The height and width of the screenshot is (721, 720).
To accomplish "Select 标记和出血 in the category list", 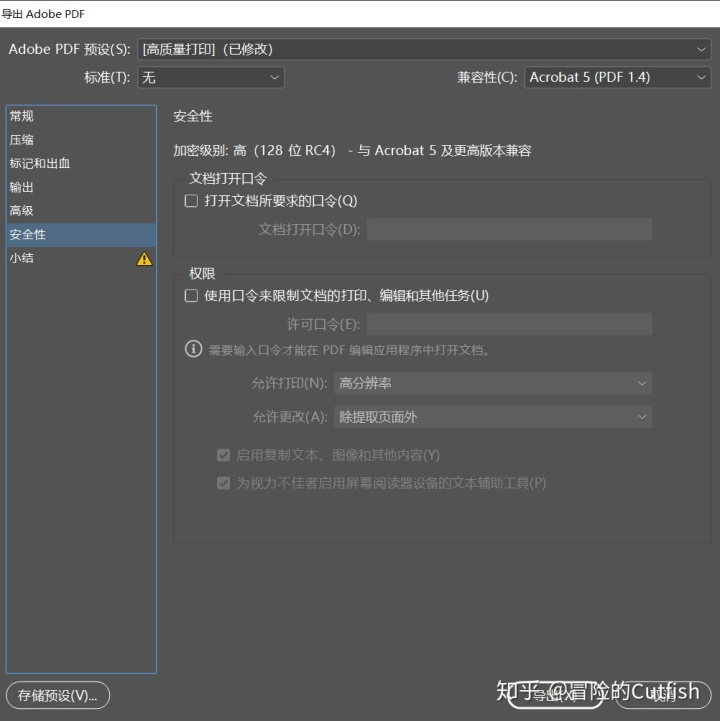I will (x=81, y=163).
